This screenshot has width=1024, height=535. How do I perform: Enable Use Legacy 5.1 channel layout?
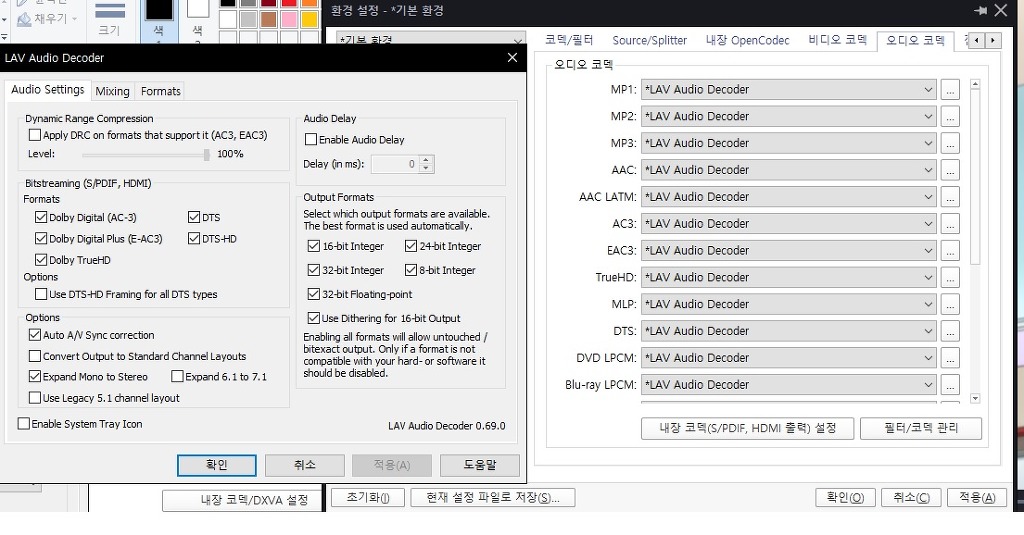(35, 397)
